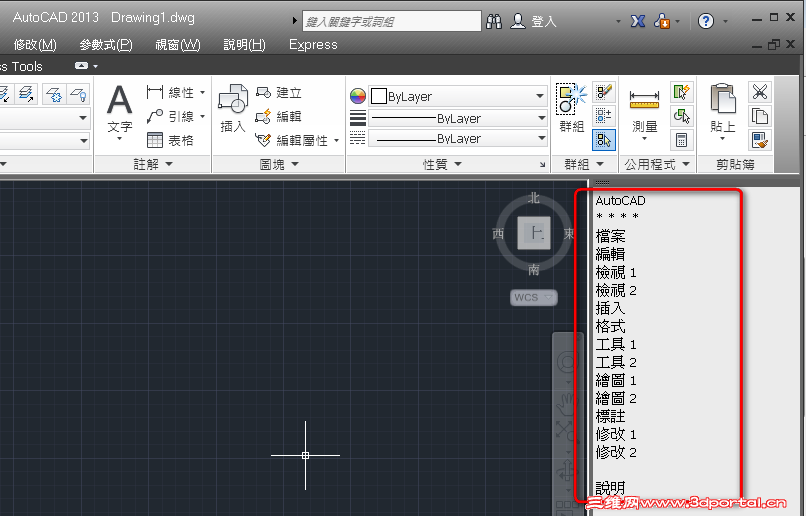Select 標註 in the screen menu
806x516 pixels.
pos(610,416)
